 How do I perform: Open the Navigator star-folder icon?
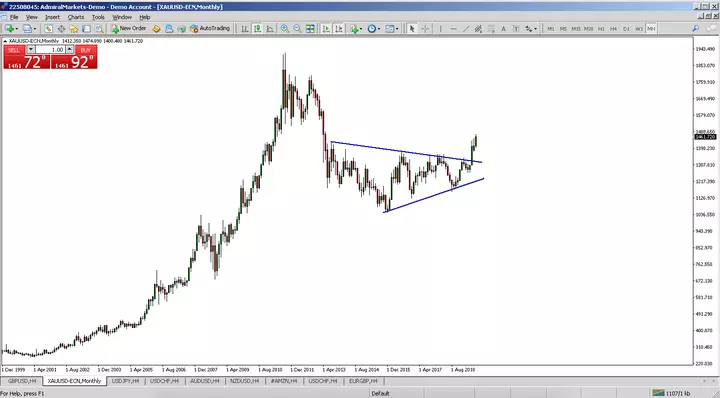tap(73, 28)
